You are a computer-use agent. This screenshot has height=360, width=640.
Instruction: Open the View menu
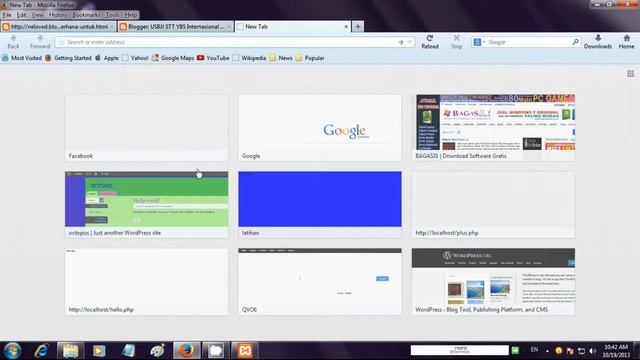(37, 15)
